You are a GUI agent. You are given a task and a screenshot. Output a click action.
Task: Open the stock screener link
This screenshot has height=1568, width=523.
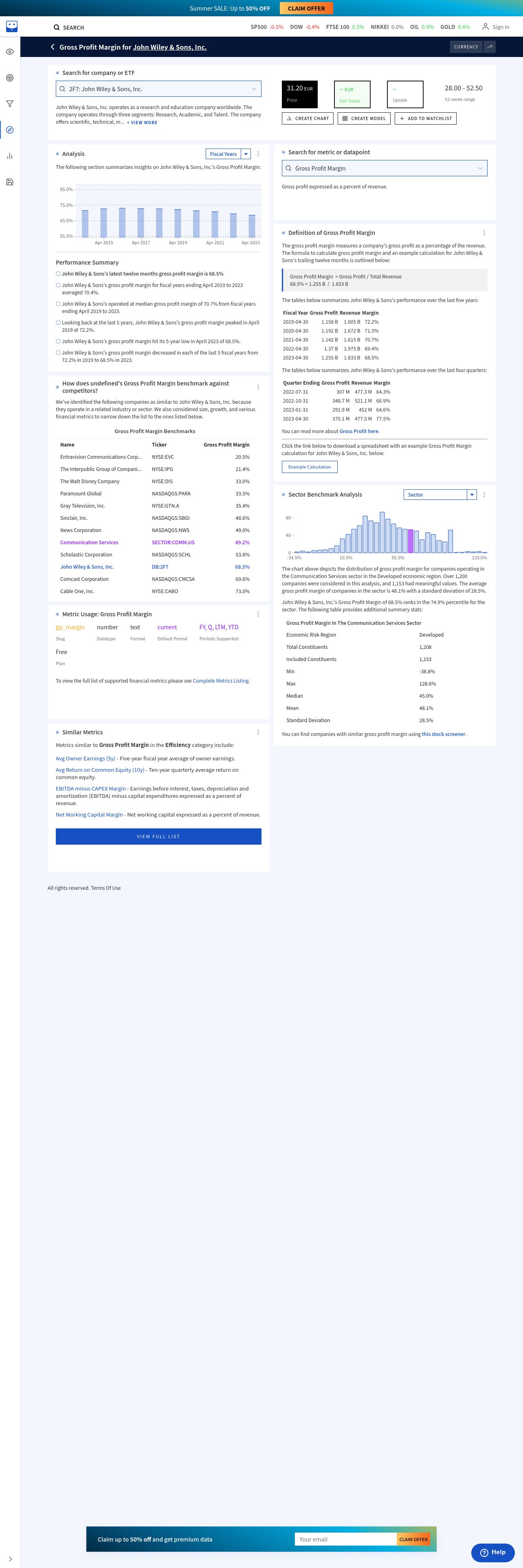click(444, 734)
